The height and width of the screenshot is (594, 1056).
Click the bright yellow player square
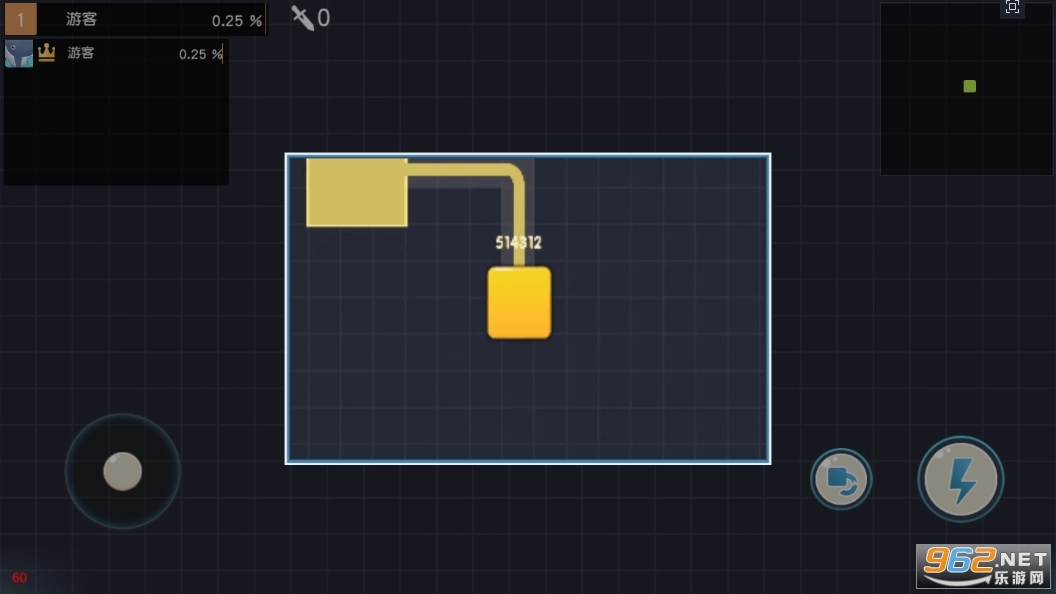pos(519,302)
